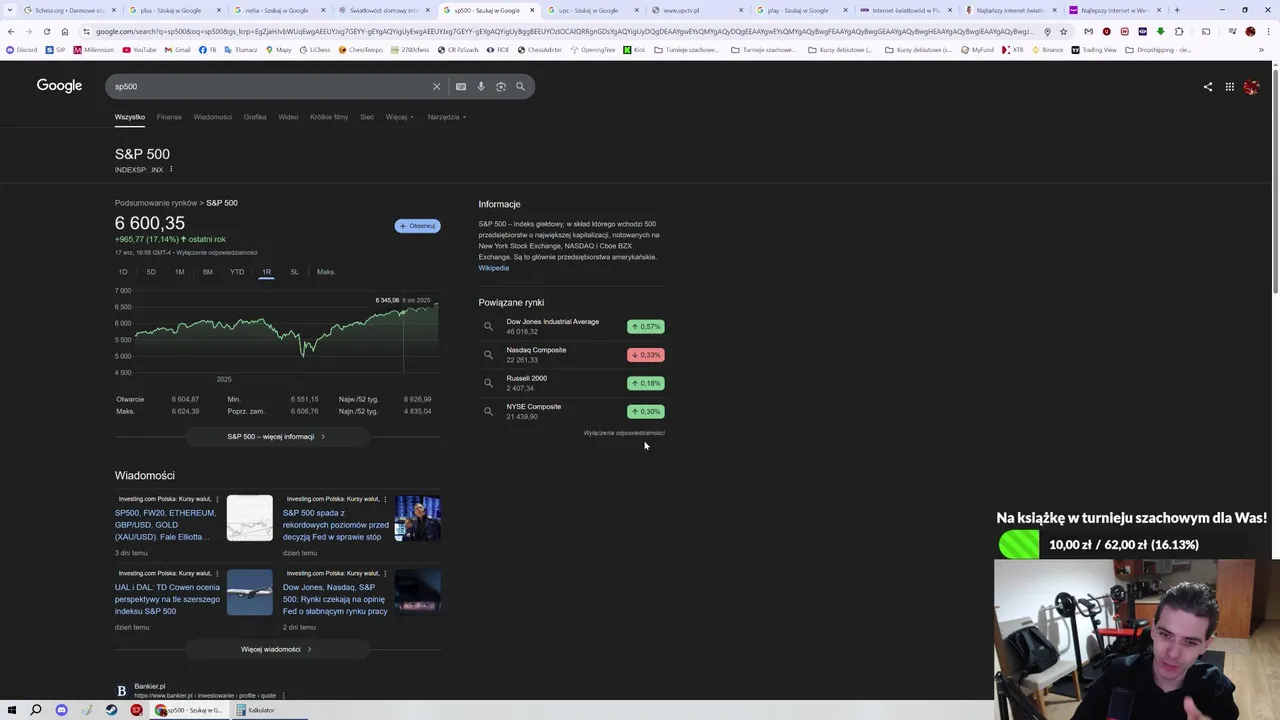
Task: Open the S&P 500 INDEXSP options menu
Action: click(171, 169)
